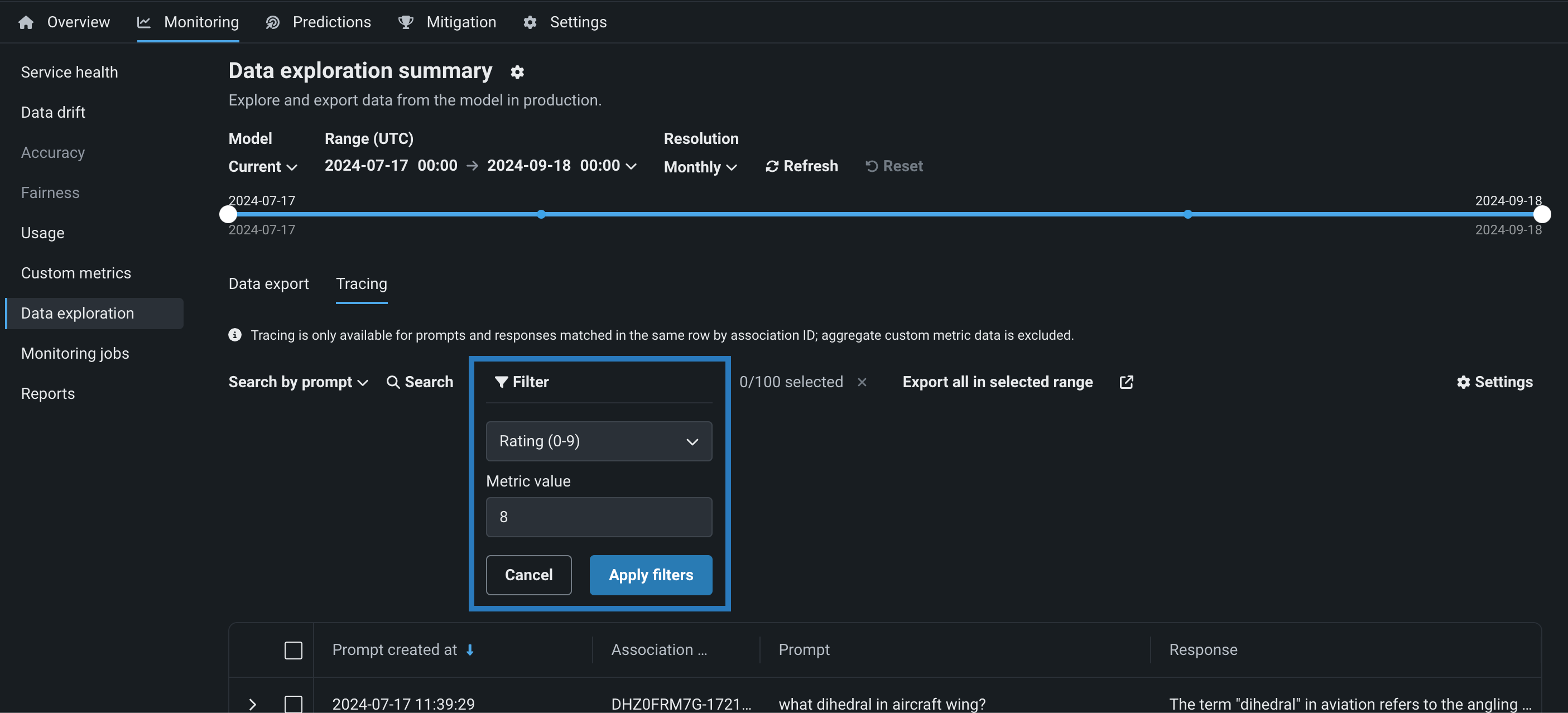
Task: Click the Apply filters button
Action: point(650,574)
